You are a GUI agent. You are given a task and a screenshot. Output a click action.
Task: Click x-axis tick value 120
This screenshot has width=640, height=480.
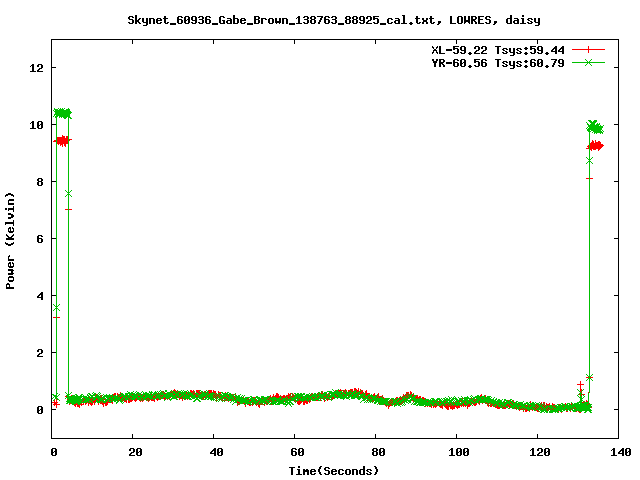pyautogui.click(x=540, y=452)
